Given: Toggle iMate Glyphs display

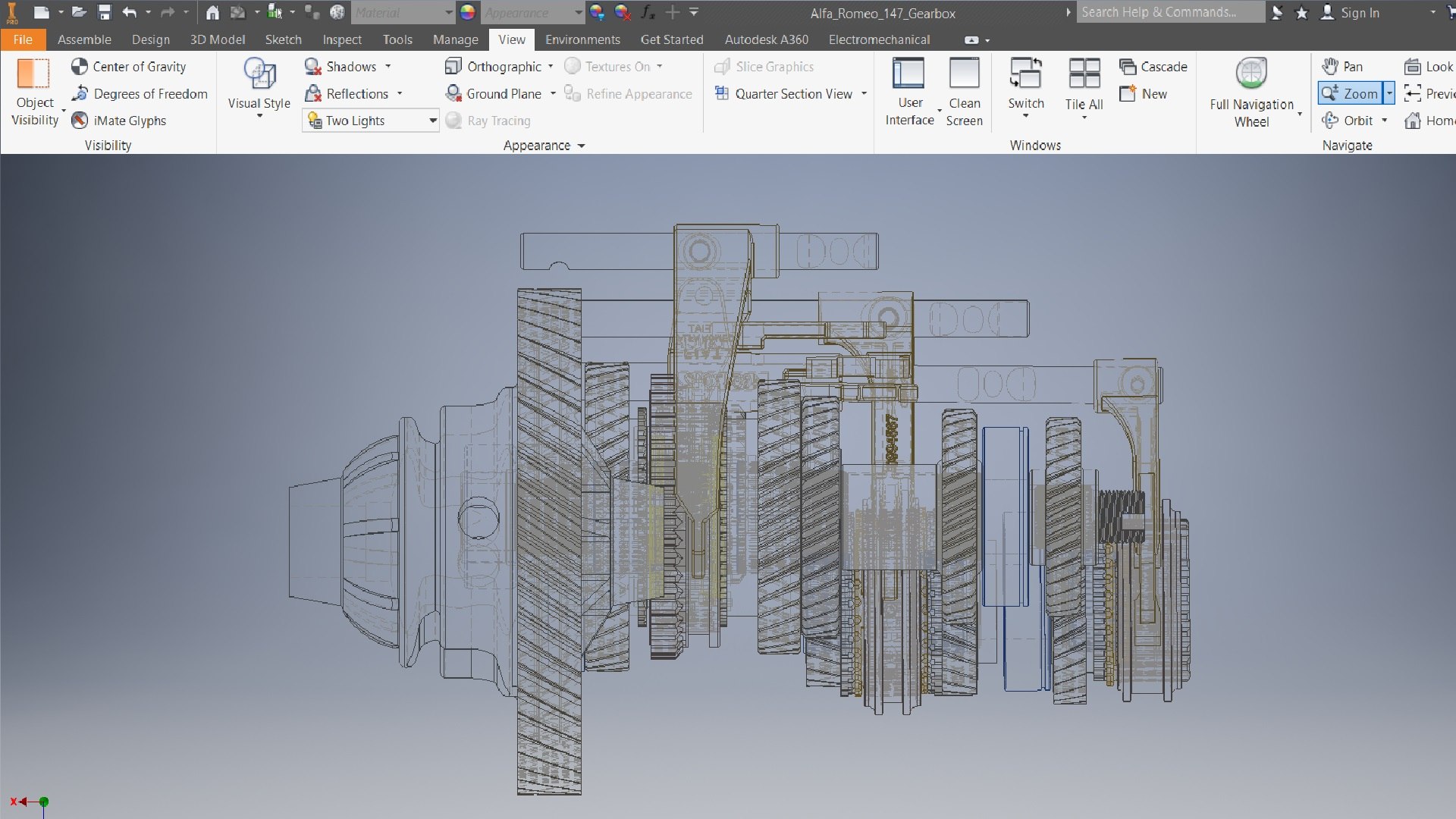Looking at the screenshot, I should (119, 121).
